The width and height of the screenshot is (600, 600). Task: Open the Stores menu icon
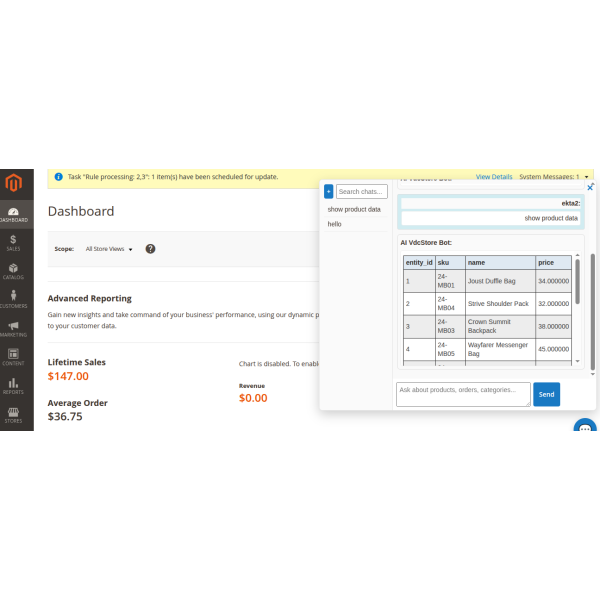click(x=13, y=413)
